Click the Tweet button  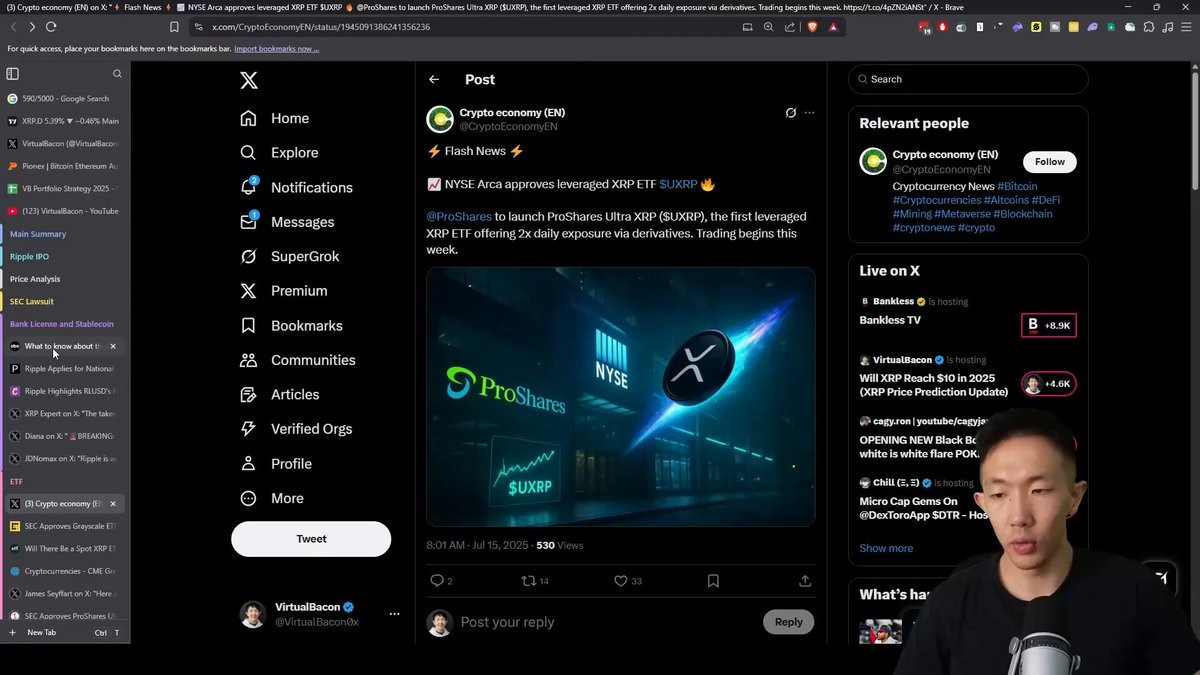[311, 539]
